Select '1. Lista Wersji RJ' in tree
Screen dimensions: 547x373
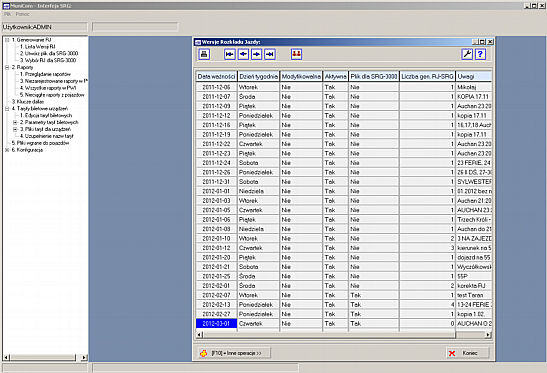37,46
